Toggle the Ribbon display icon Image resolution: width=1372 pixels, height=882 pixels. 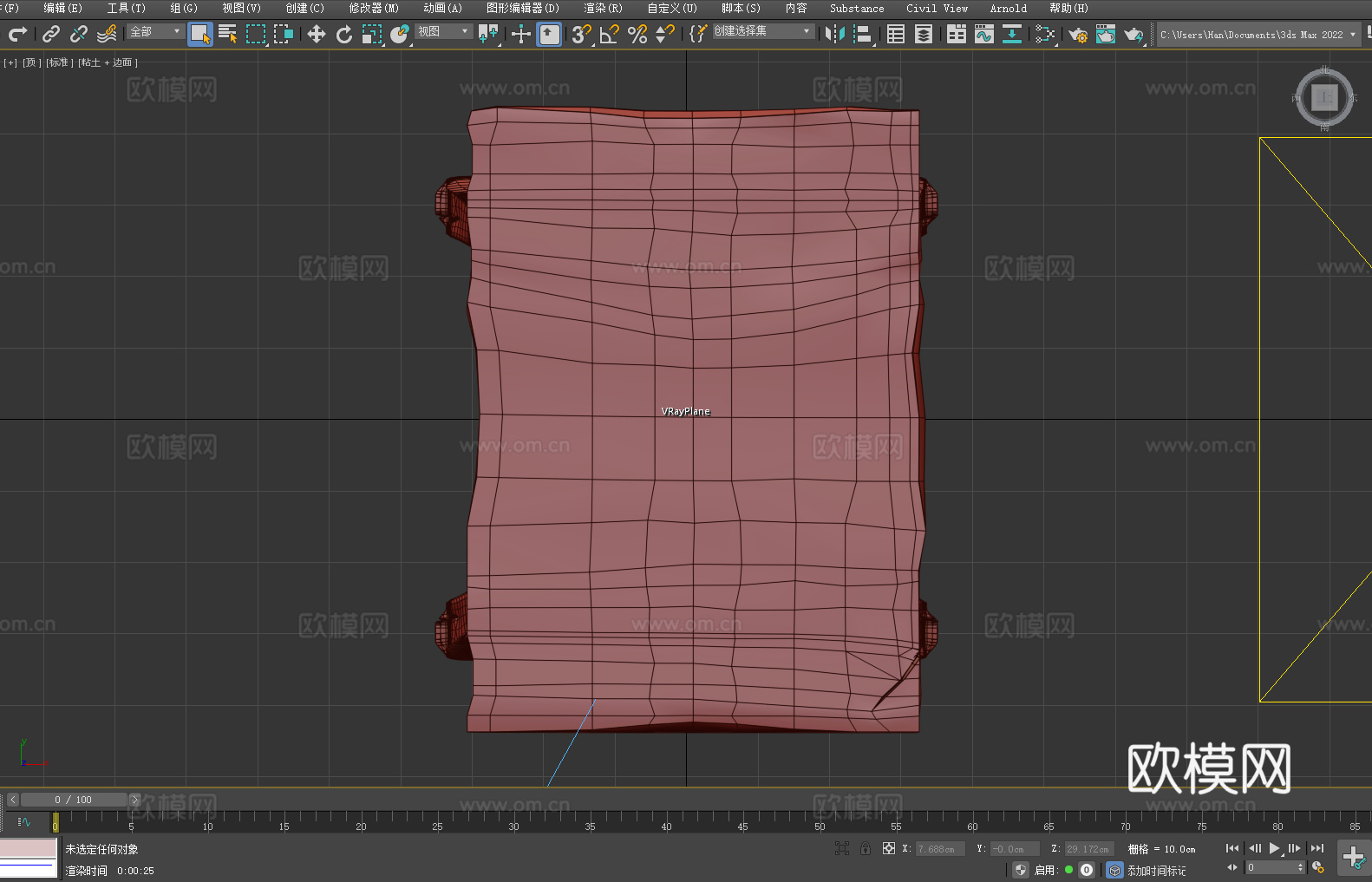pyautogui.click(x=957, y=34)
